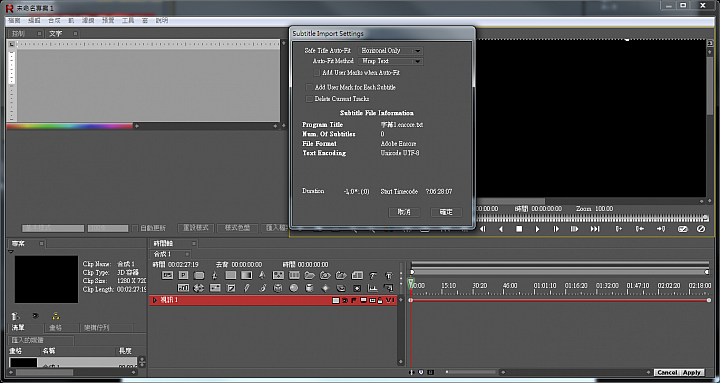720x383 pixels.
Task: Click the rainbow color gradient bar
Action: [70, 126]
